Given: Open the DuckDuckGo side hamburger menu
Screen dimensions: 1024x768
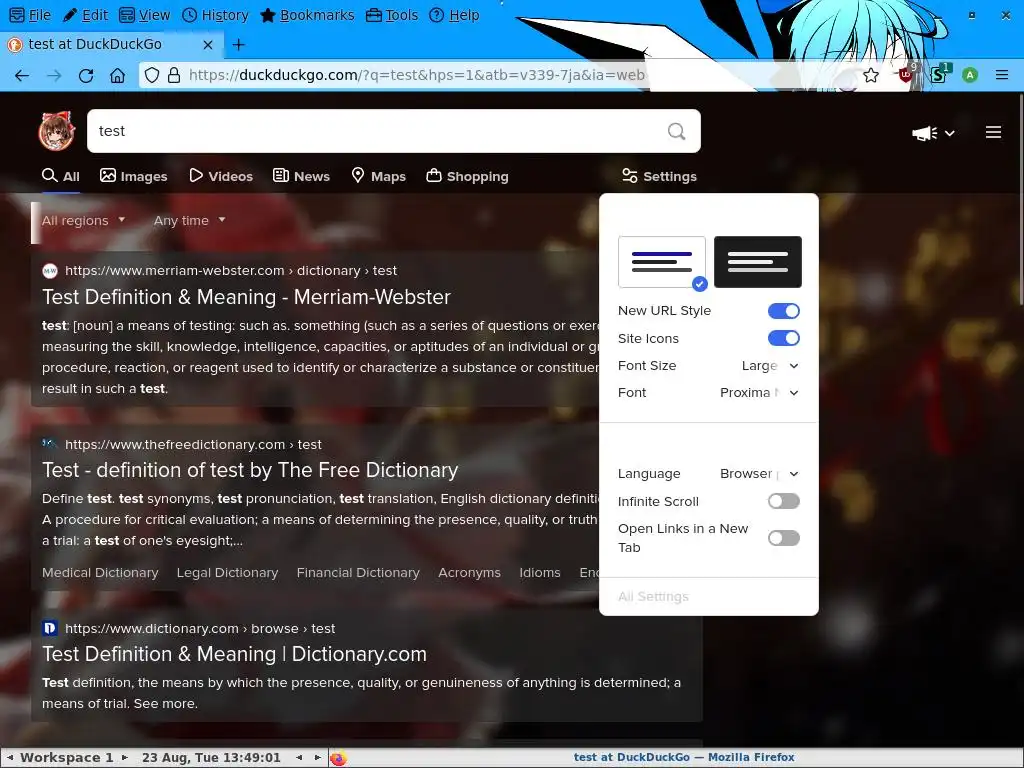Looking at the screenshot, I should tap(993, 133).
